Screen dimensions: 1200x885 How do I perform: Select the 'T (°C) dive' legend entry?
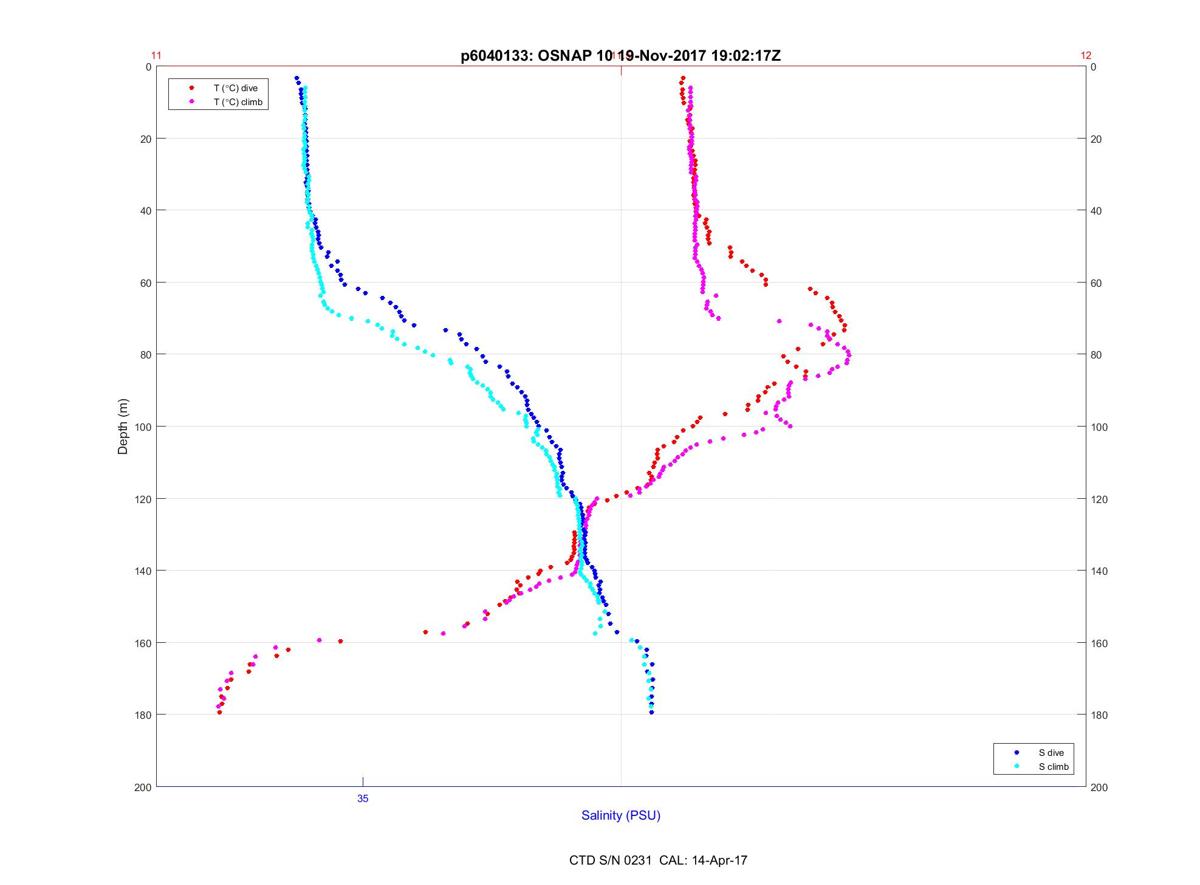tap(236, 88)
